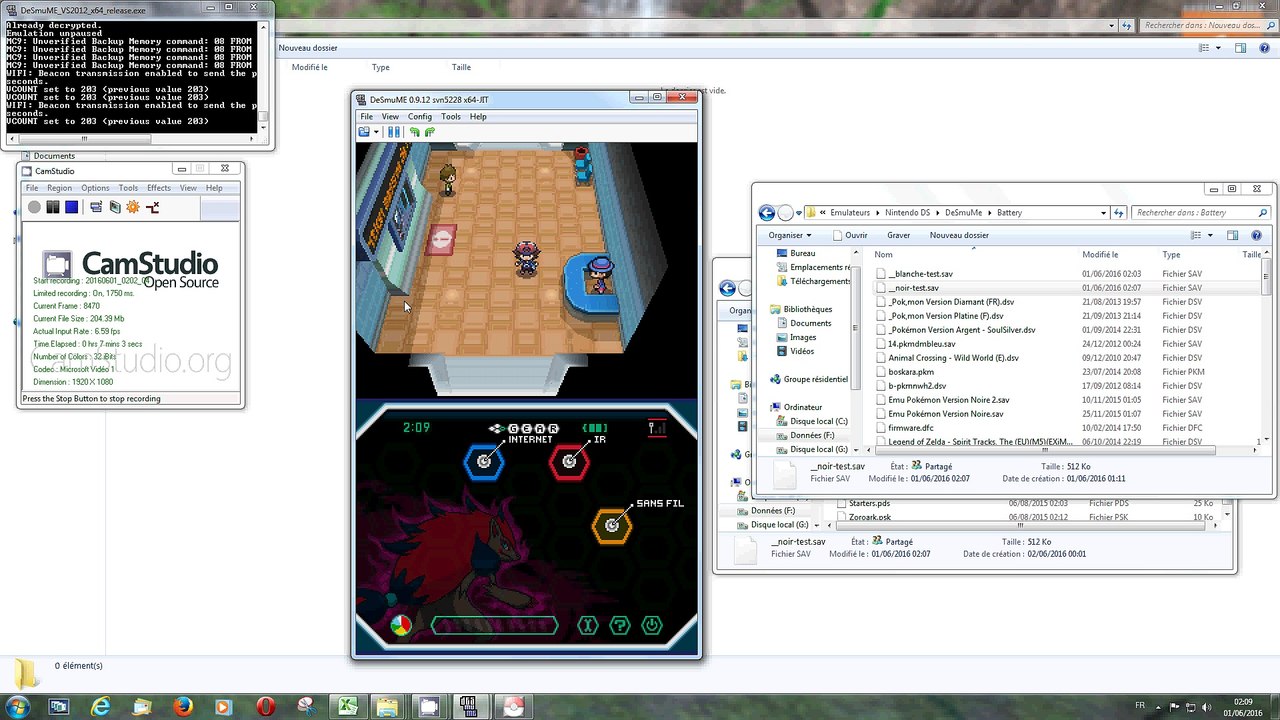Screen dimensions: 1280x720
Task: Click the Windows Start button
Action: (x=18, y=706)
